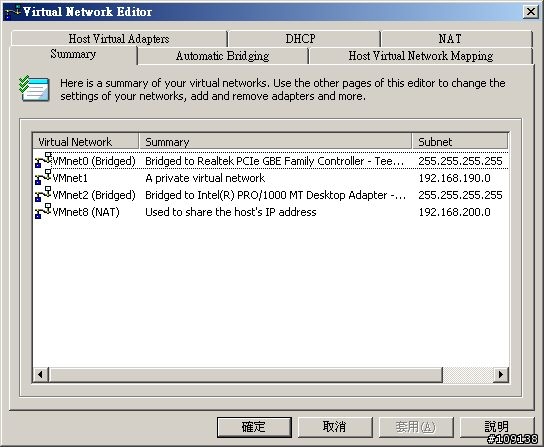Screen dimensions: 544x447
Task: Sort by the Subnet column header
Action: (460, 142)
